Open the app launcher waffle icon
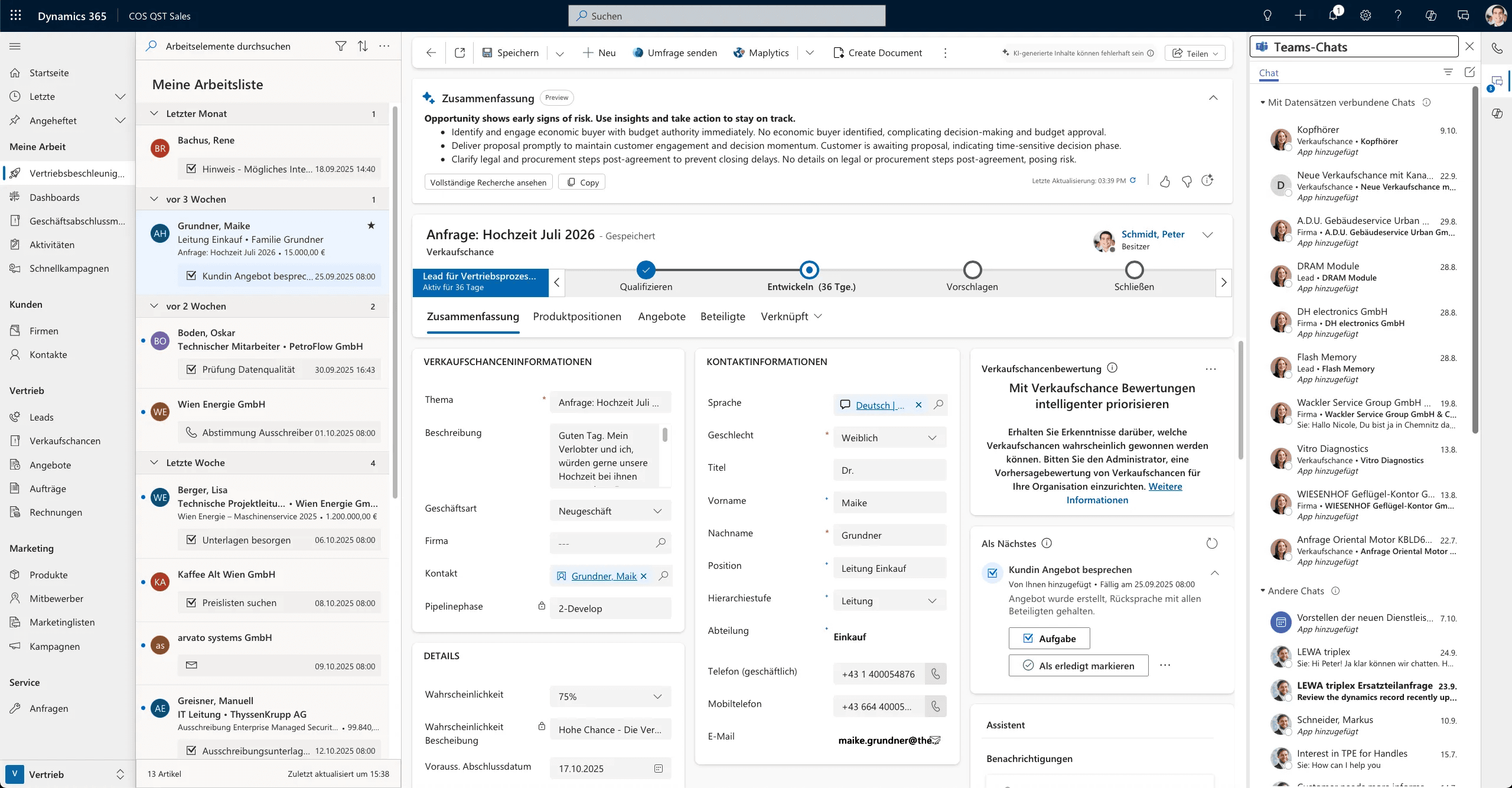 pyautogui.click(x=16, y=15)
